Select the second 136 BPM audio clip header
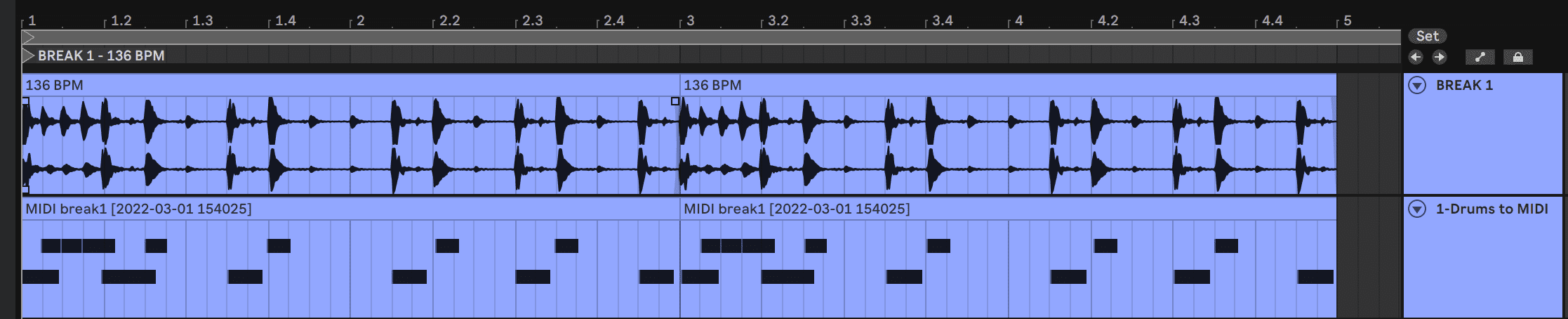Viewport: 1568px width, 319px height. 1009,85
